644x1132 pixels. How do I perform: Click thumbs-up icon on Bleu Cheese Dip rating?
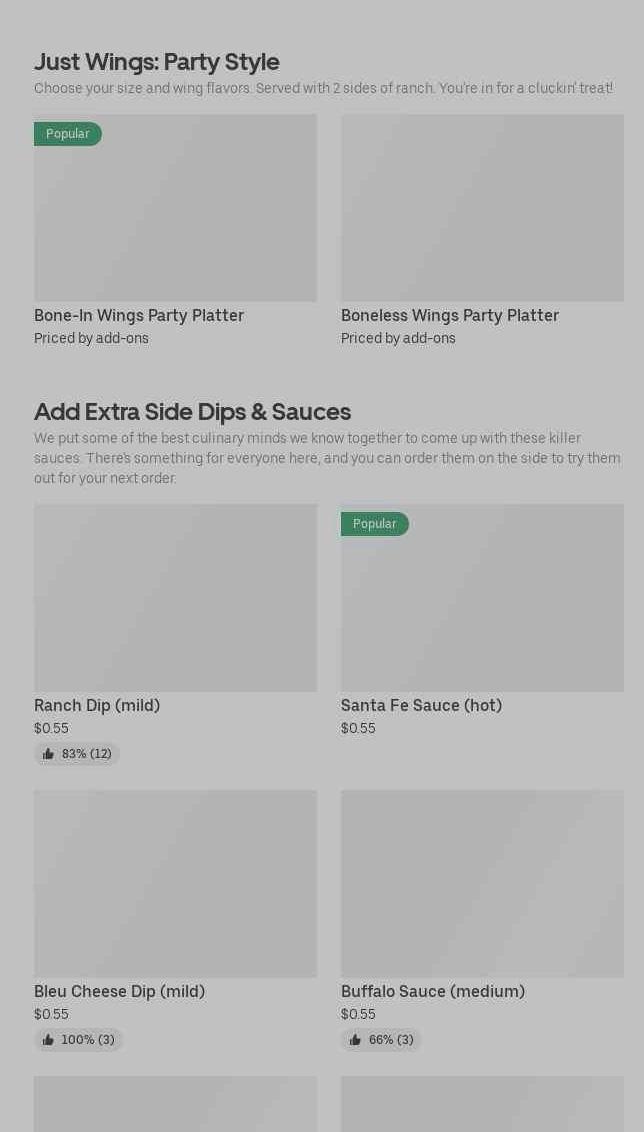pyautogui.click(x=48, y=1040)
